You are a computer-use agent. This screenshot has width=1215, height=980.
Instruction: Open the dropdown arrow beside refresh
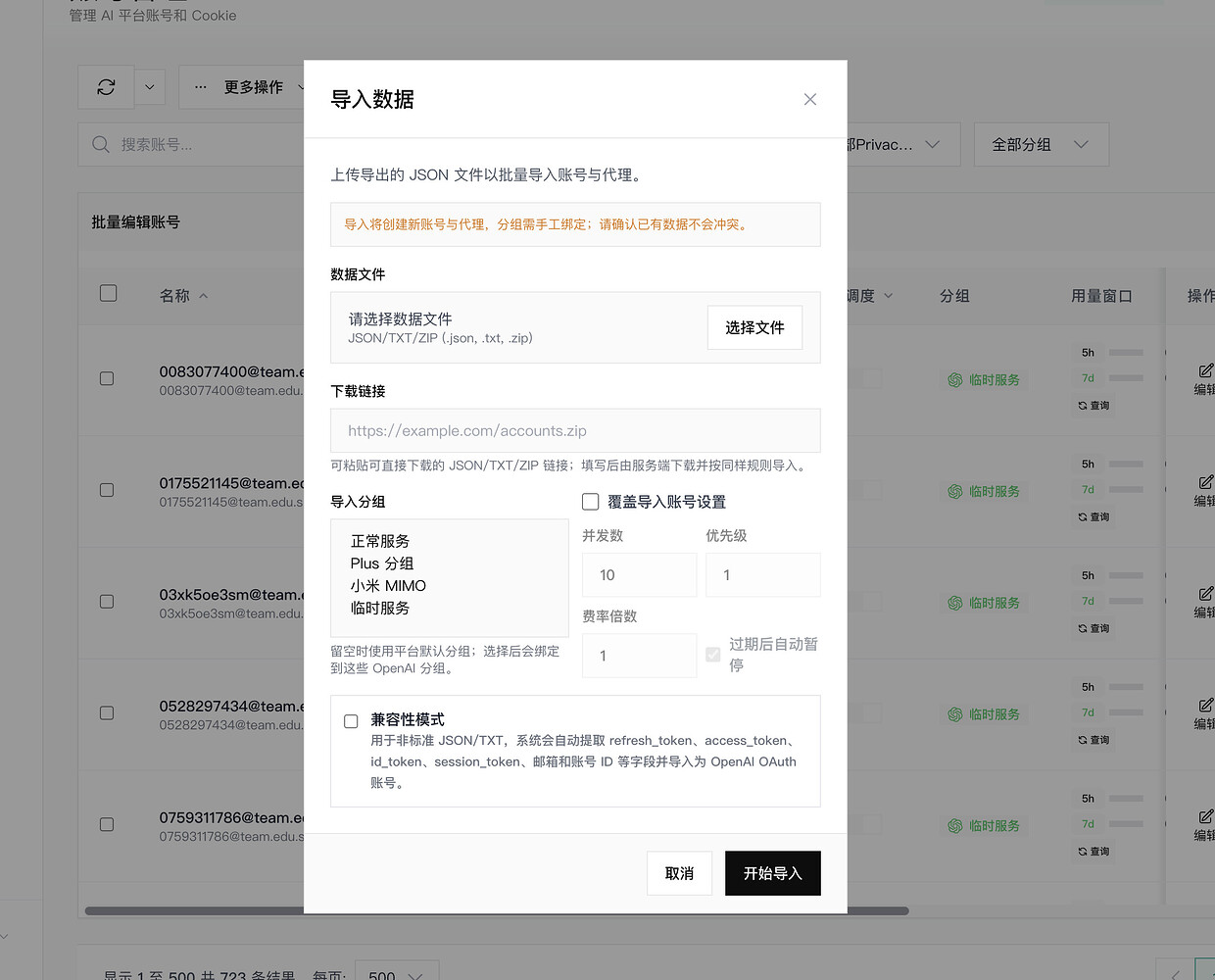[149, 87]
